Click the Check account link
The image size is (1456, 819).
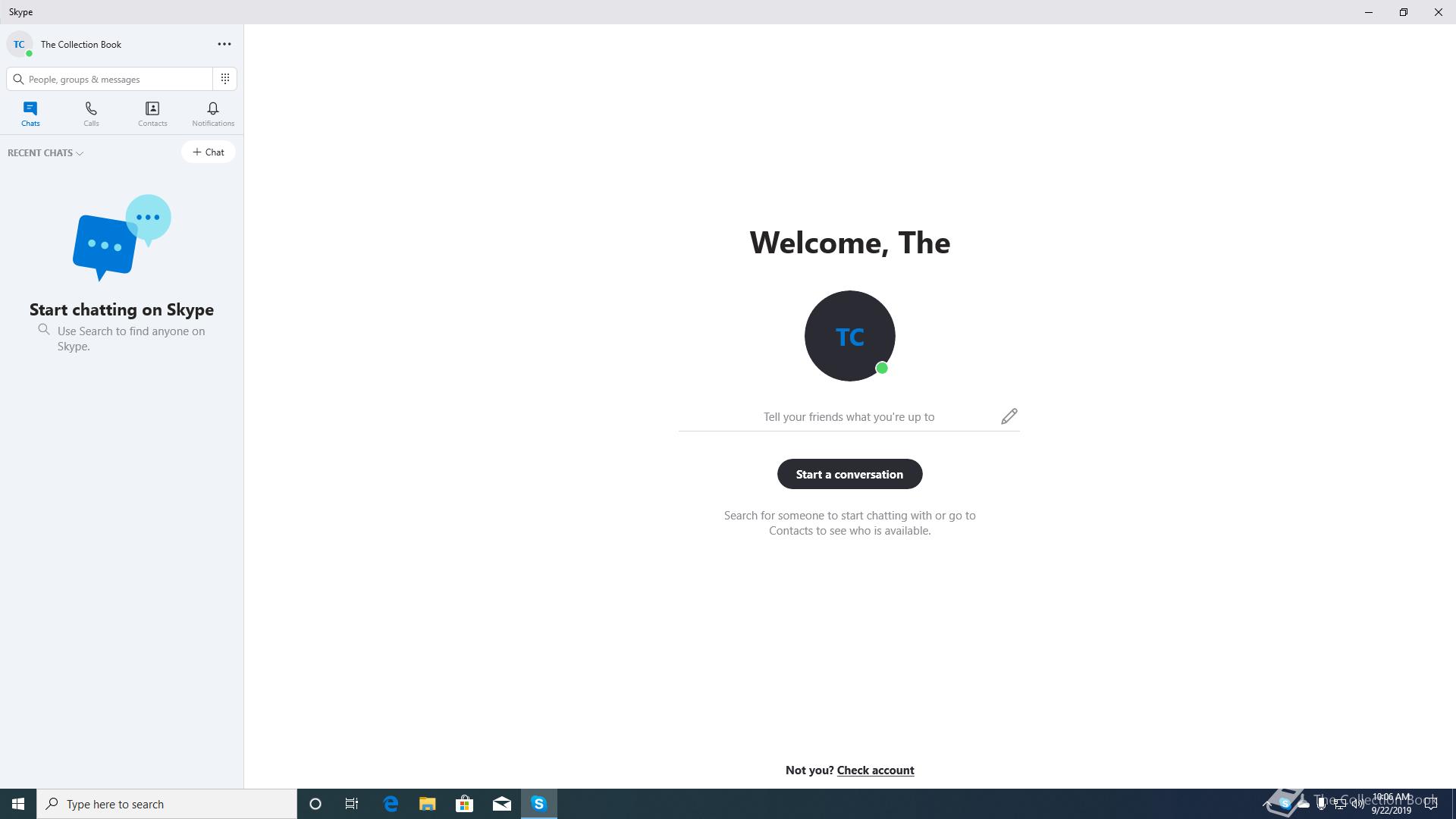(875, 770)
